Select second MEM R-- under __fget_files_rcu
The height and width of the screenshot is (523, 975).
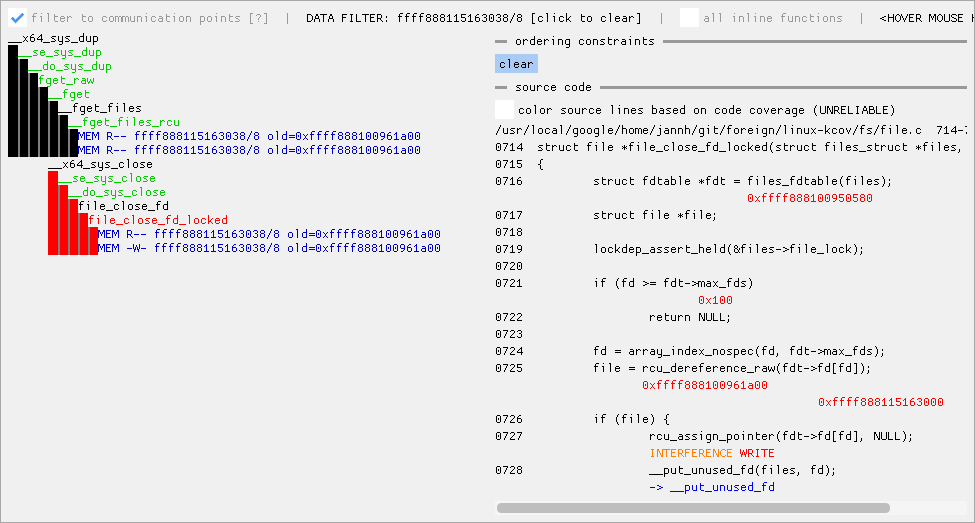[249, 150]
